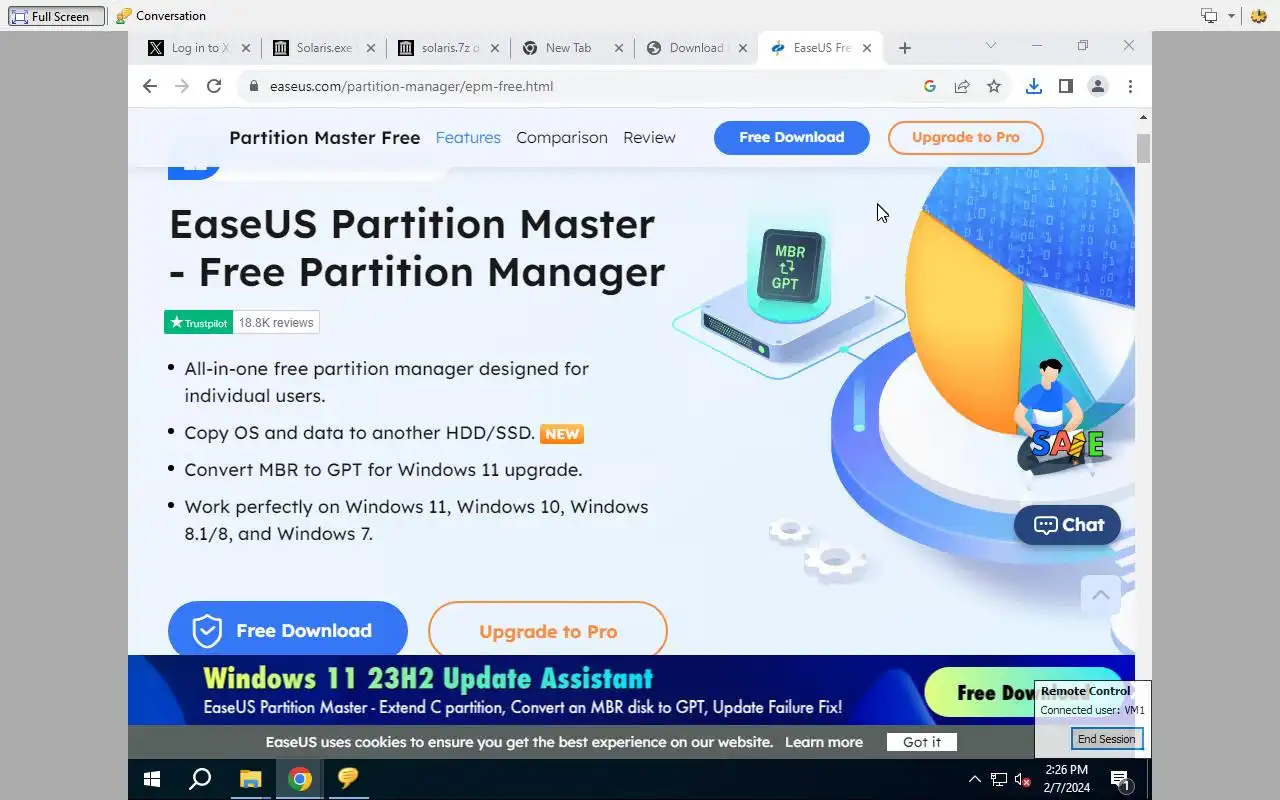The height and width of the screenshot is (800, 1280).
Task: Reload the EaseUS page
Action: click(213, 86)
